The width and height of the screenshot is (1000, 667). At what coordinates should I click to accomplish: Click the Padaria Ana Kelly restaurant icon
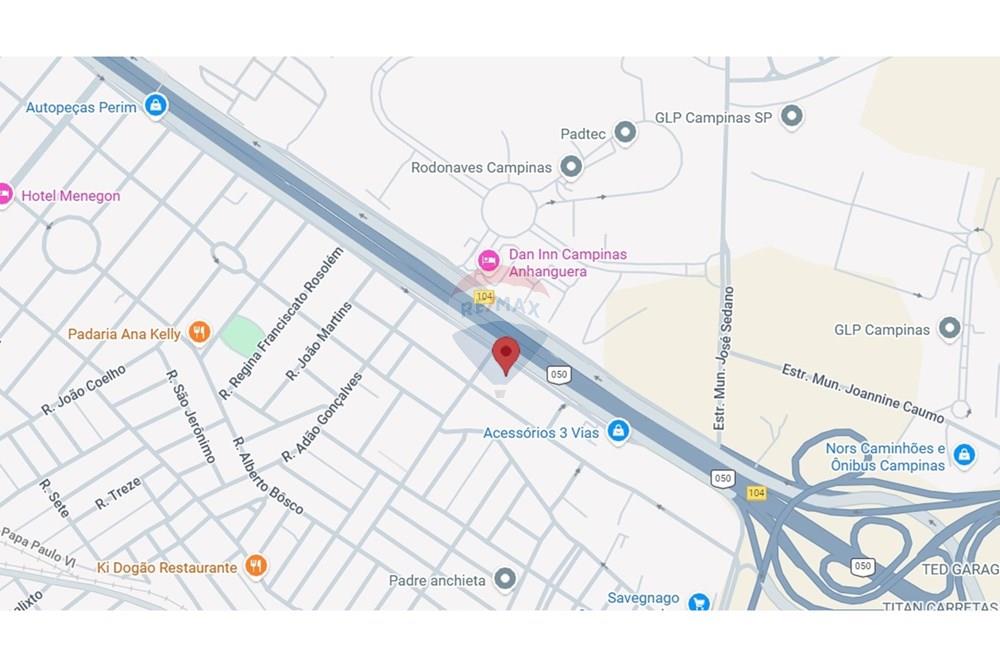[200, 332]
